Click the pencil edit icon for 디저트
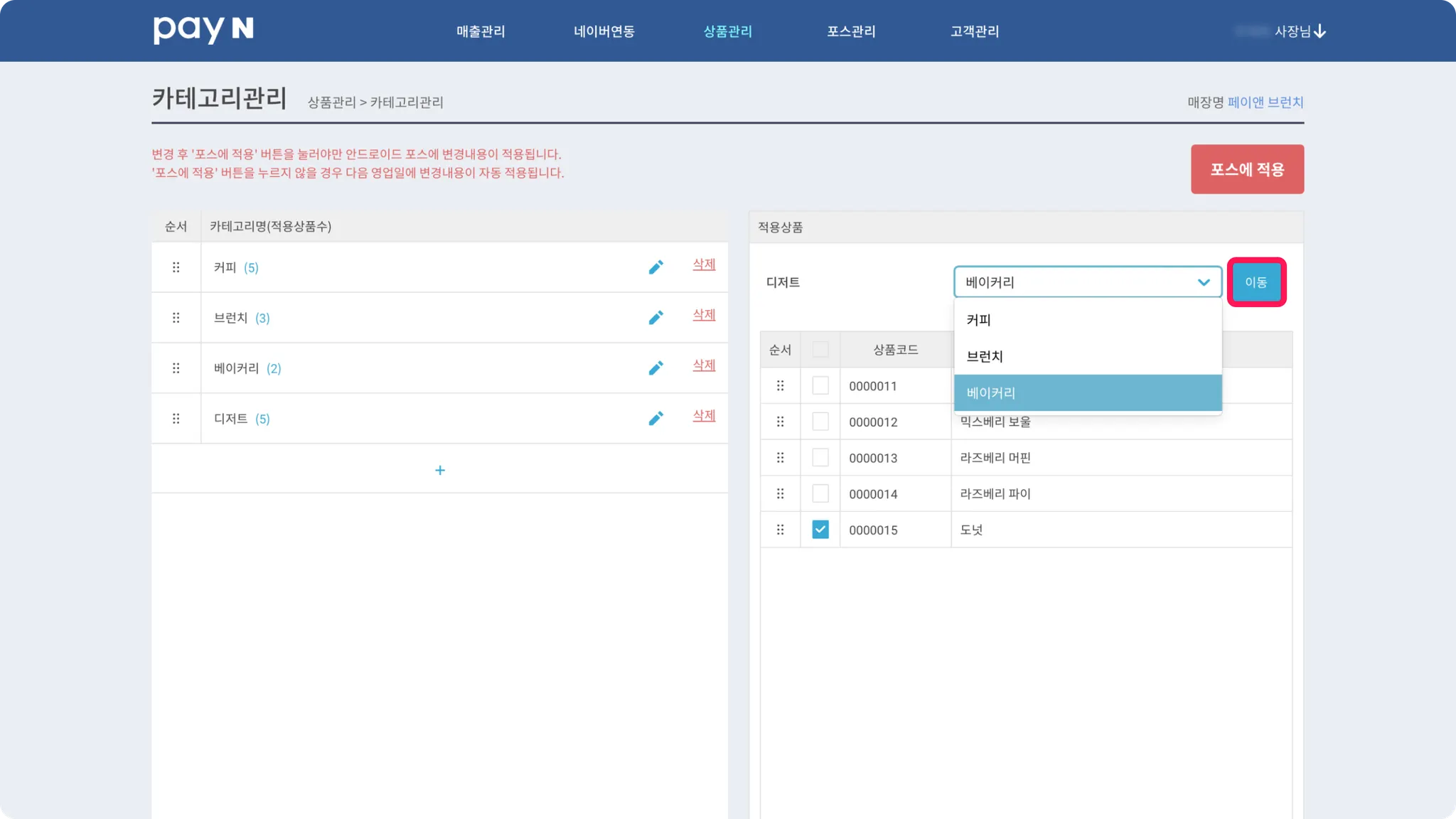The height and width of the screenshot is (819, 1456). [655, 419]
